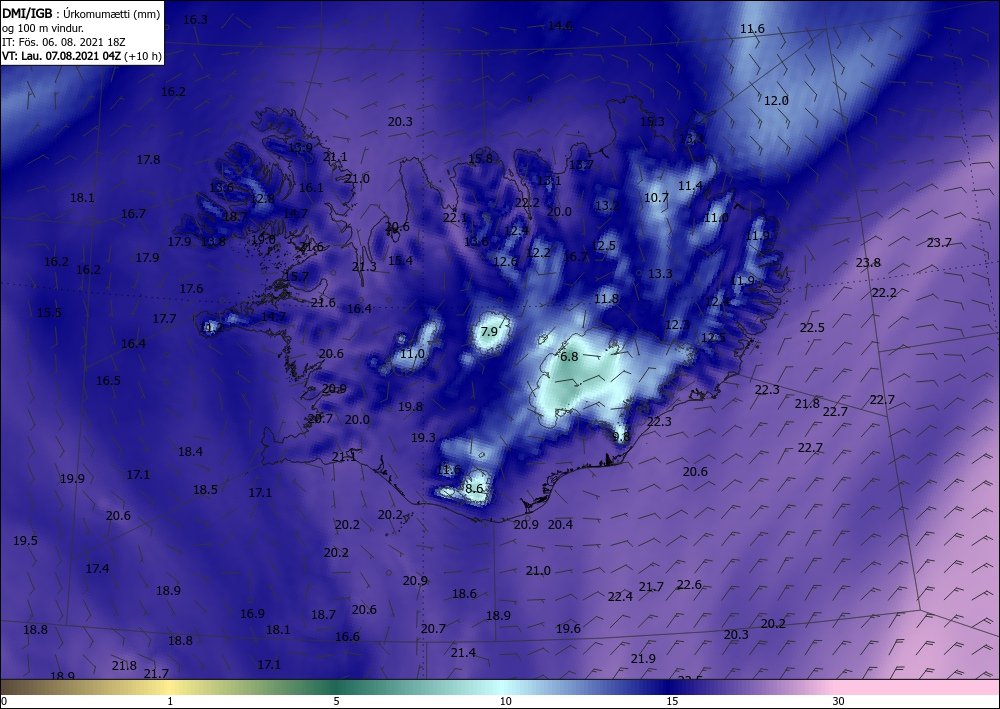Click the map value 17.6
1000x709 pixels.
click(191, 288)
